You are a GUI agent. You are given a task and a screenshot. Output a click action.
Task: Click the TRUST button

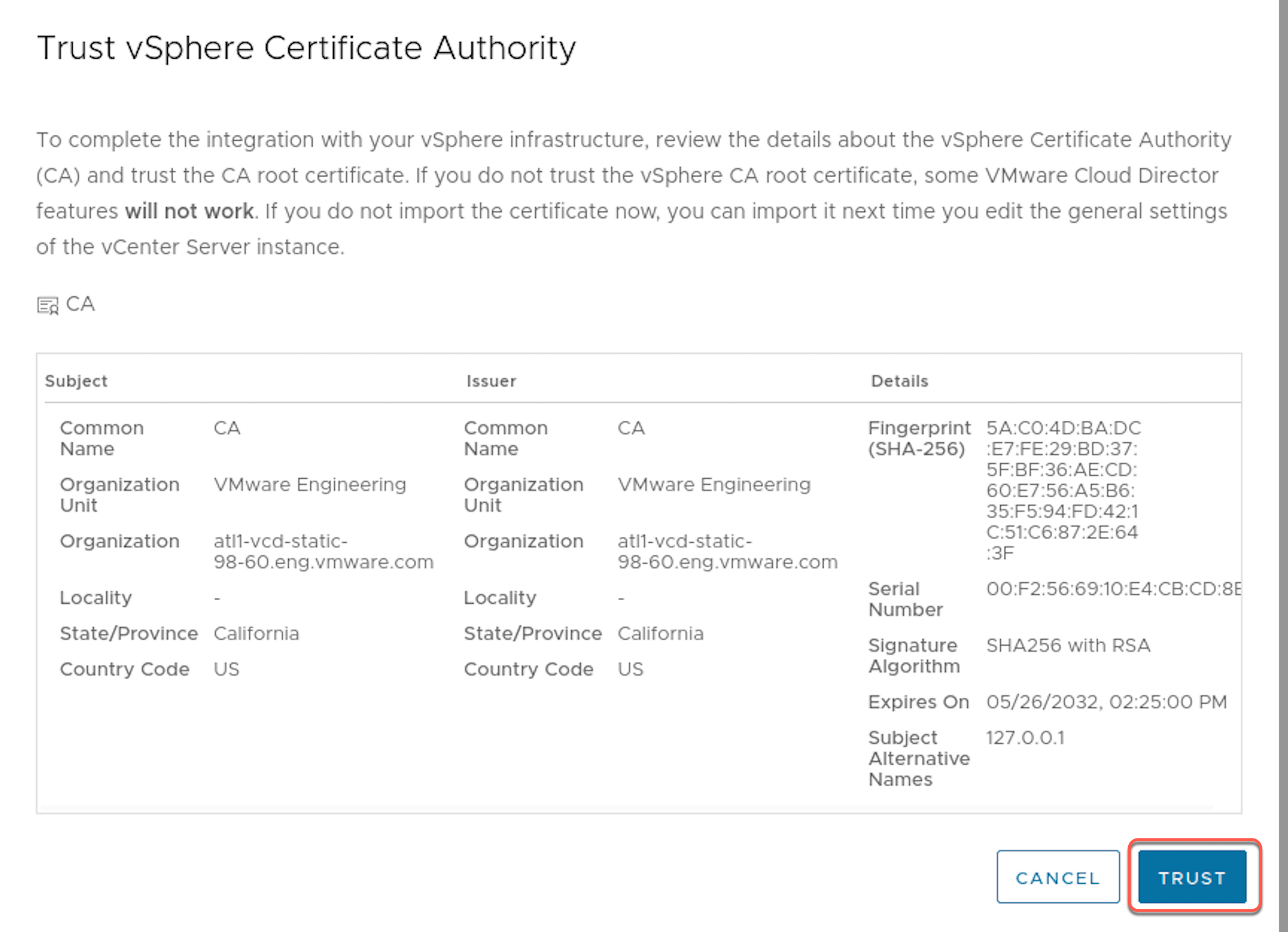[x=1192, y=877]
